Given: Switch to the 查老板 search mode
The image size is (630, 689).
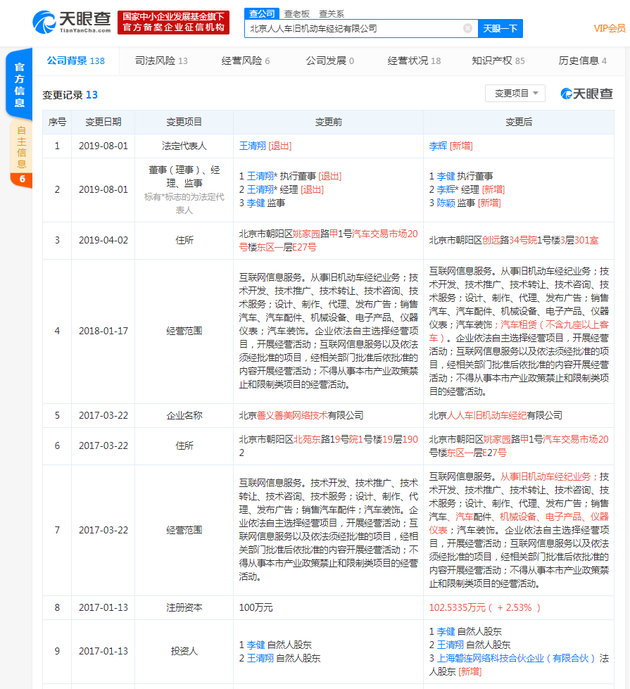Looking at the screenshot, I should [x=295, y=13].
